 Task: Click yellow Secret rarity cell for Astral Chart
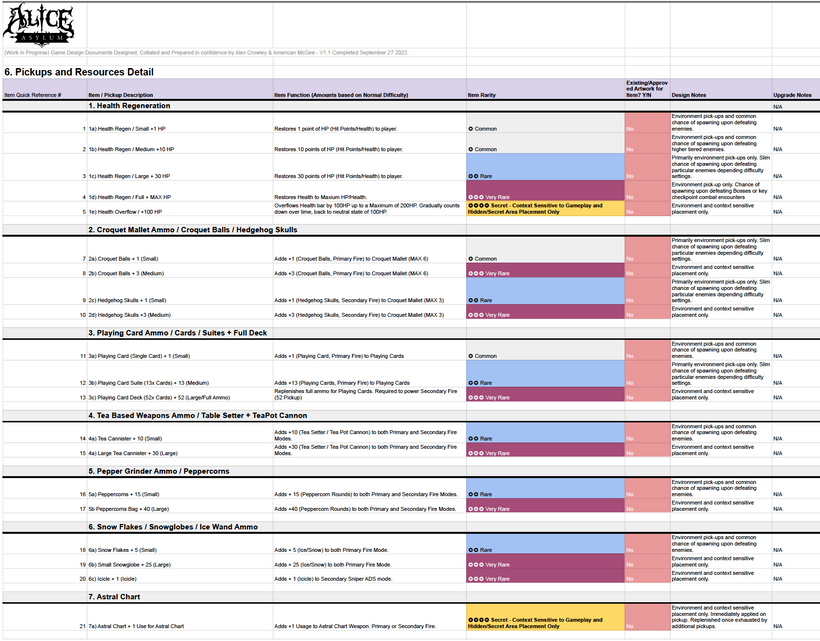[545, 617]
